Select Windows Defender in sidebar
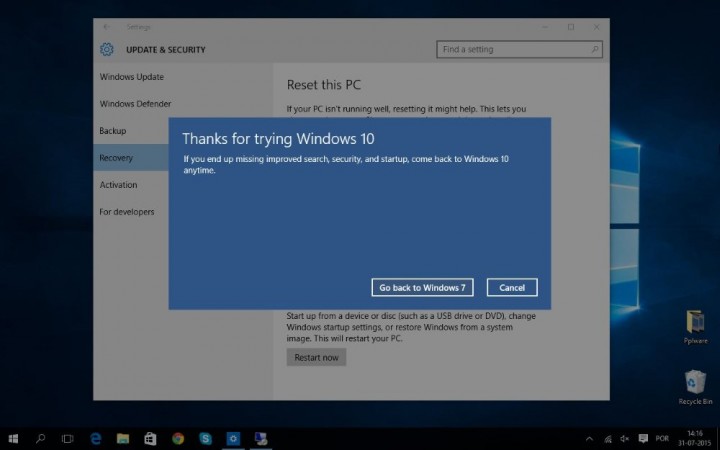Image resolution: width=720 pixels, height=450 pixels. point(135,104)
